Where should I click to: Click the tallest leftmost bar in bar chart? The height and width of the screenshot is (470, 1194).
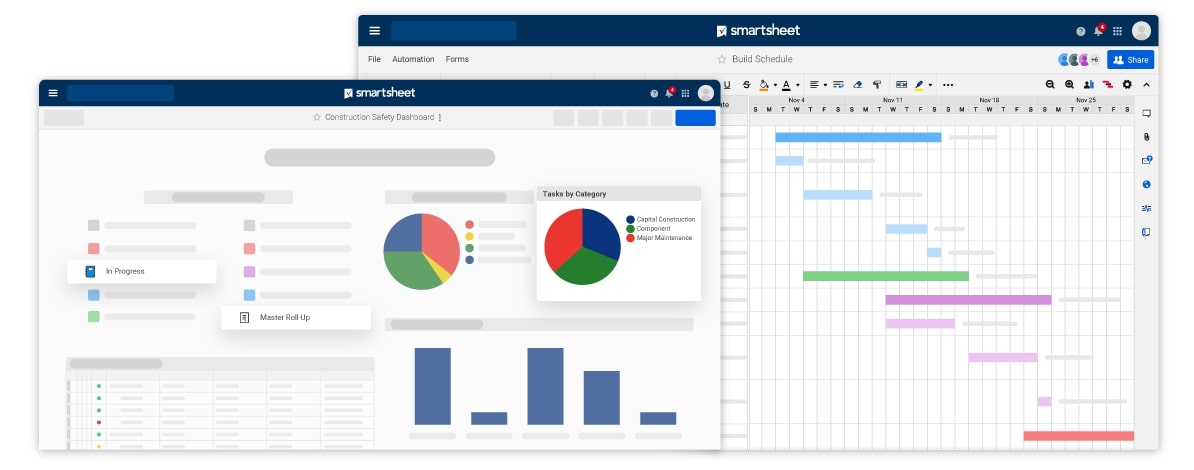pos(433,386)
